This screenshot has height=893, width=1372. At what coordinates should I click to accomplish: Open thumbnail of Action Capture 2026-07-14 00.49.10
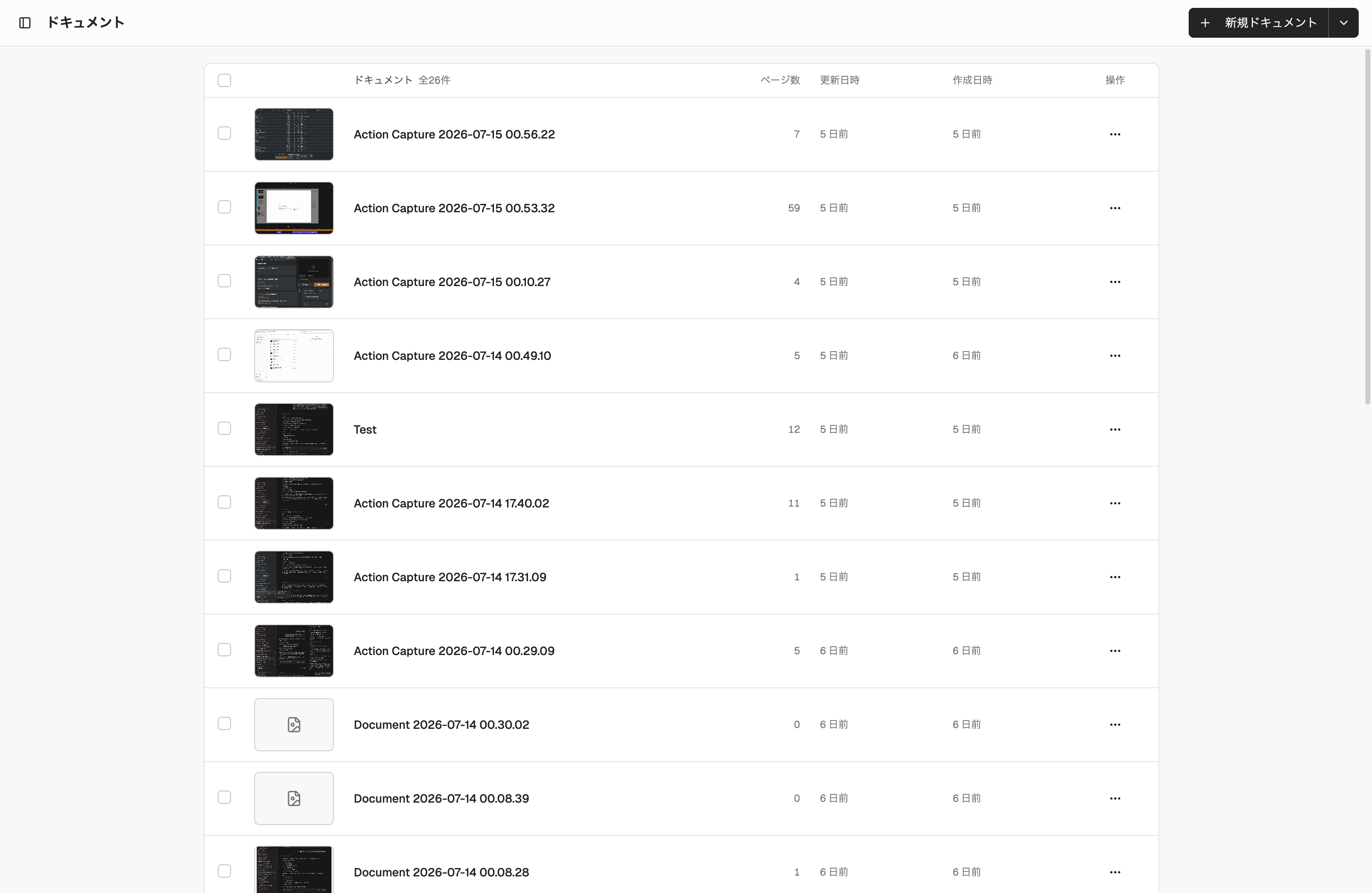point(294,355)
